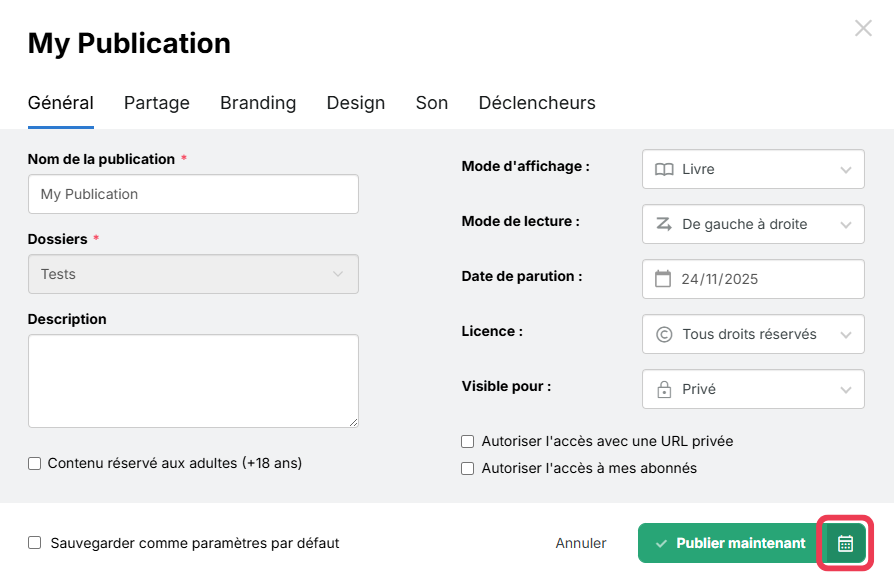Screen dimensions: 894x585
Task: Open the Tests folder dropdown
Action: click(x=193, y=274)
